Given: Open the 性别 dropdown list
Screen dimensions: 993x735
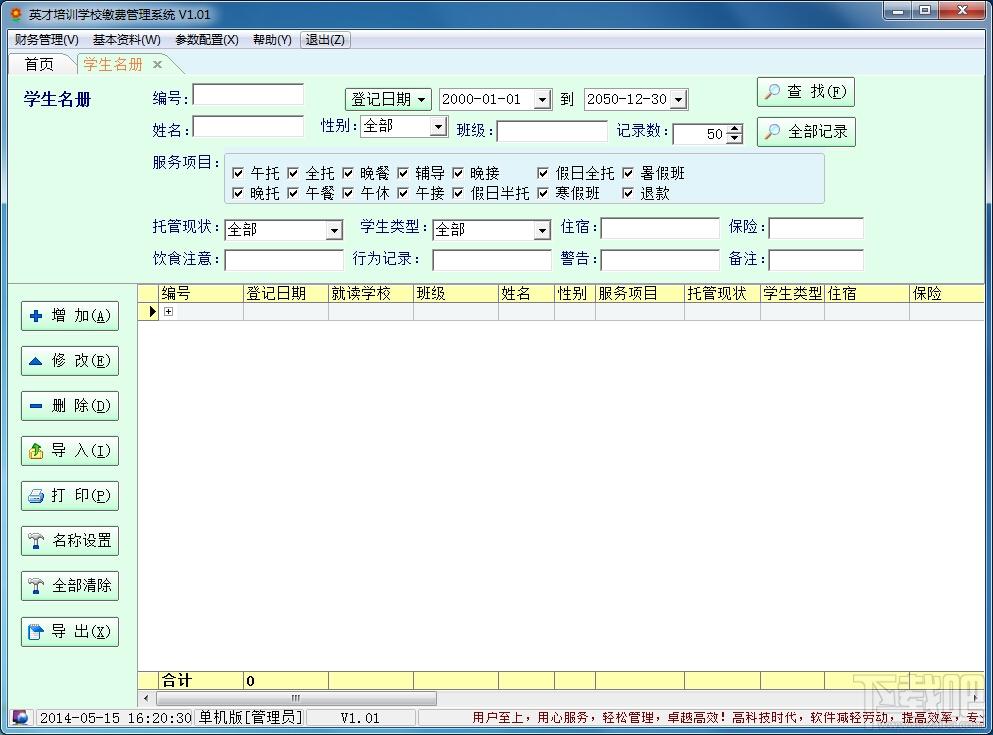Looking at the screenshot, I should click(438, 127).
